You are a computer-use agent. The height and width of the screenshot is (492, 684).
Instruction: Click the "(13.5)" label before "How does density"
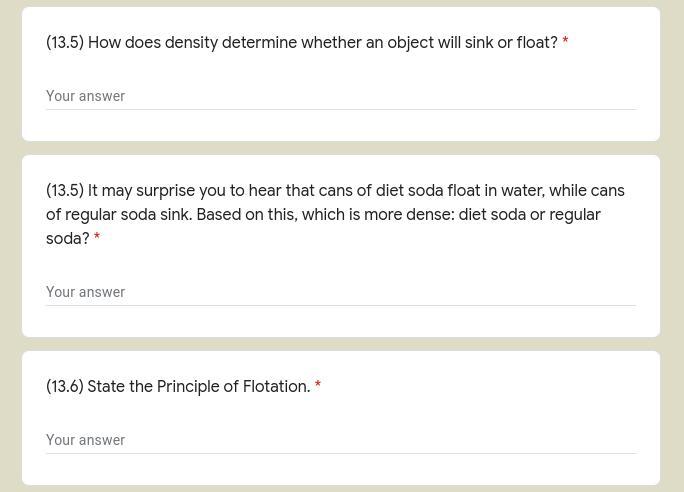65,43
